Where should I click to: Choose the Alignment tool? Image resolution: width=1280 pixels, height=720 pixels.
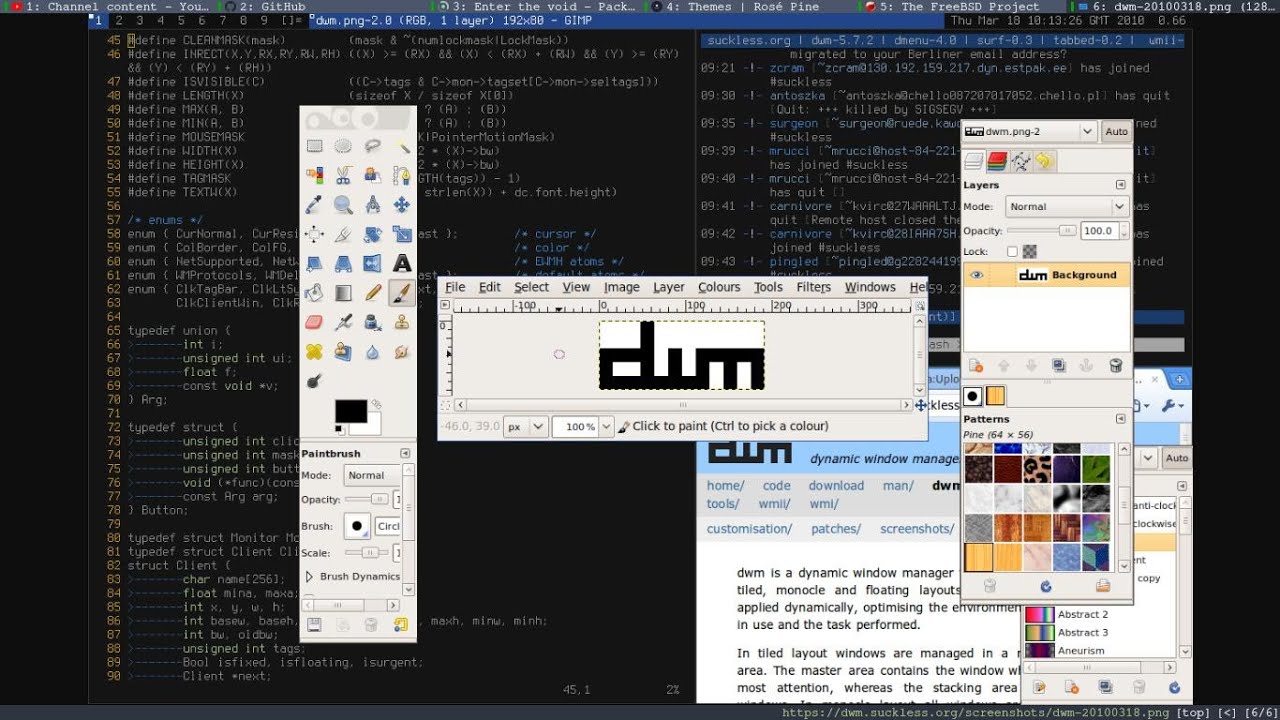coord(314,234)
